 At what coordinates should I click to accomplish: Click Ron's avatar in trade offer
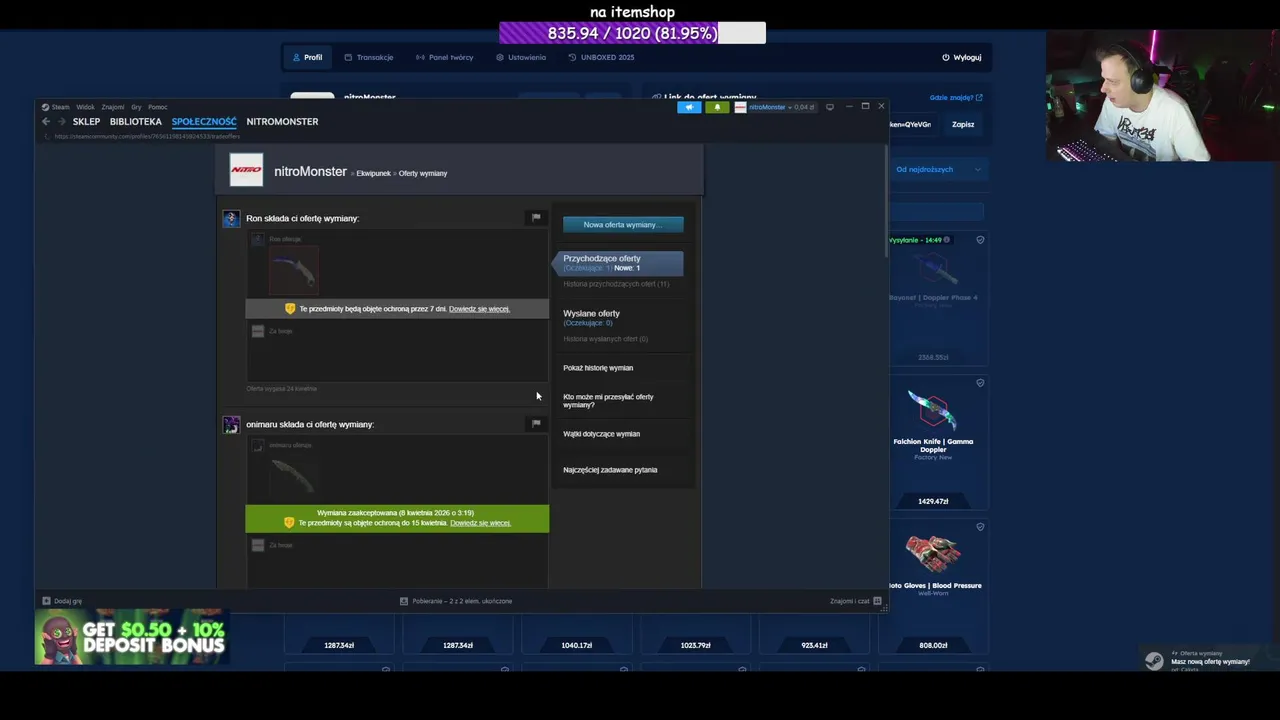(231, 219)
